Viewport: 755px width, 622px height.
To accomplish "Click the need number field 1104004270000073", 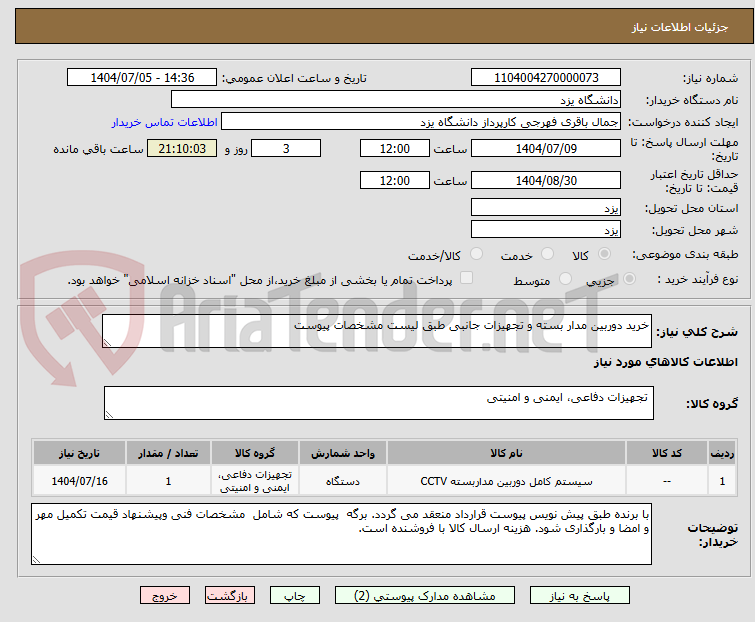I will tap(546, 78).
